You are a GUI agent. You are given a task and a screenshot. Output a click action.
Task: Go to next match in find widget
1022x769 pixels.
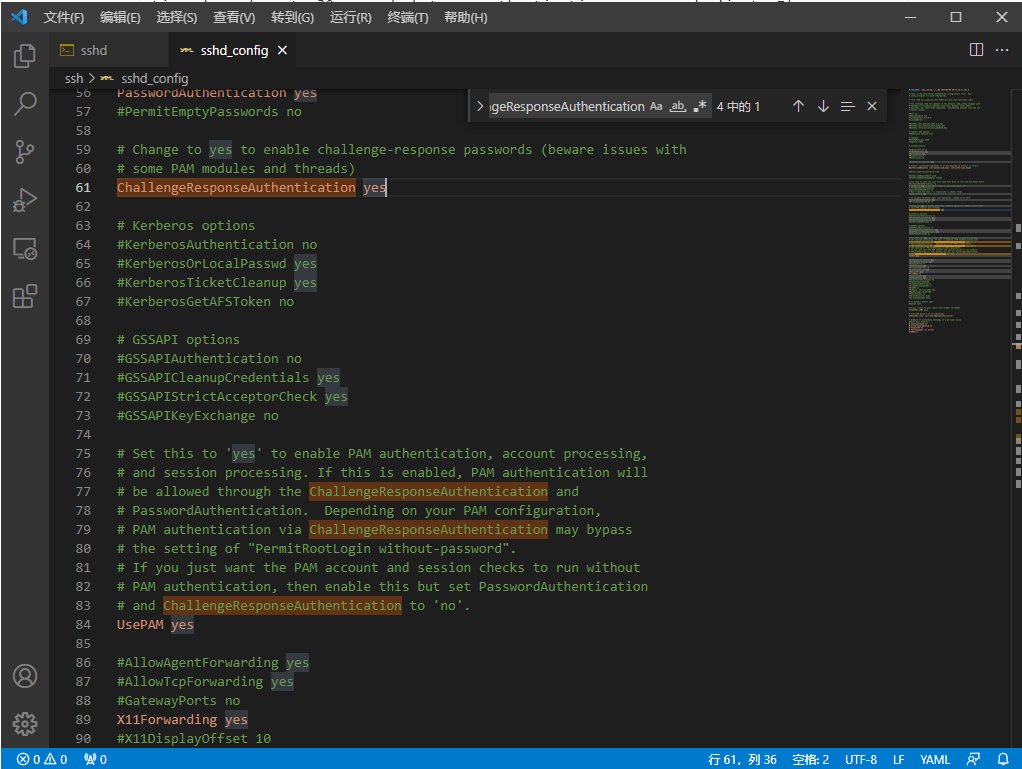pos(823,106)
